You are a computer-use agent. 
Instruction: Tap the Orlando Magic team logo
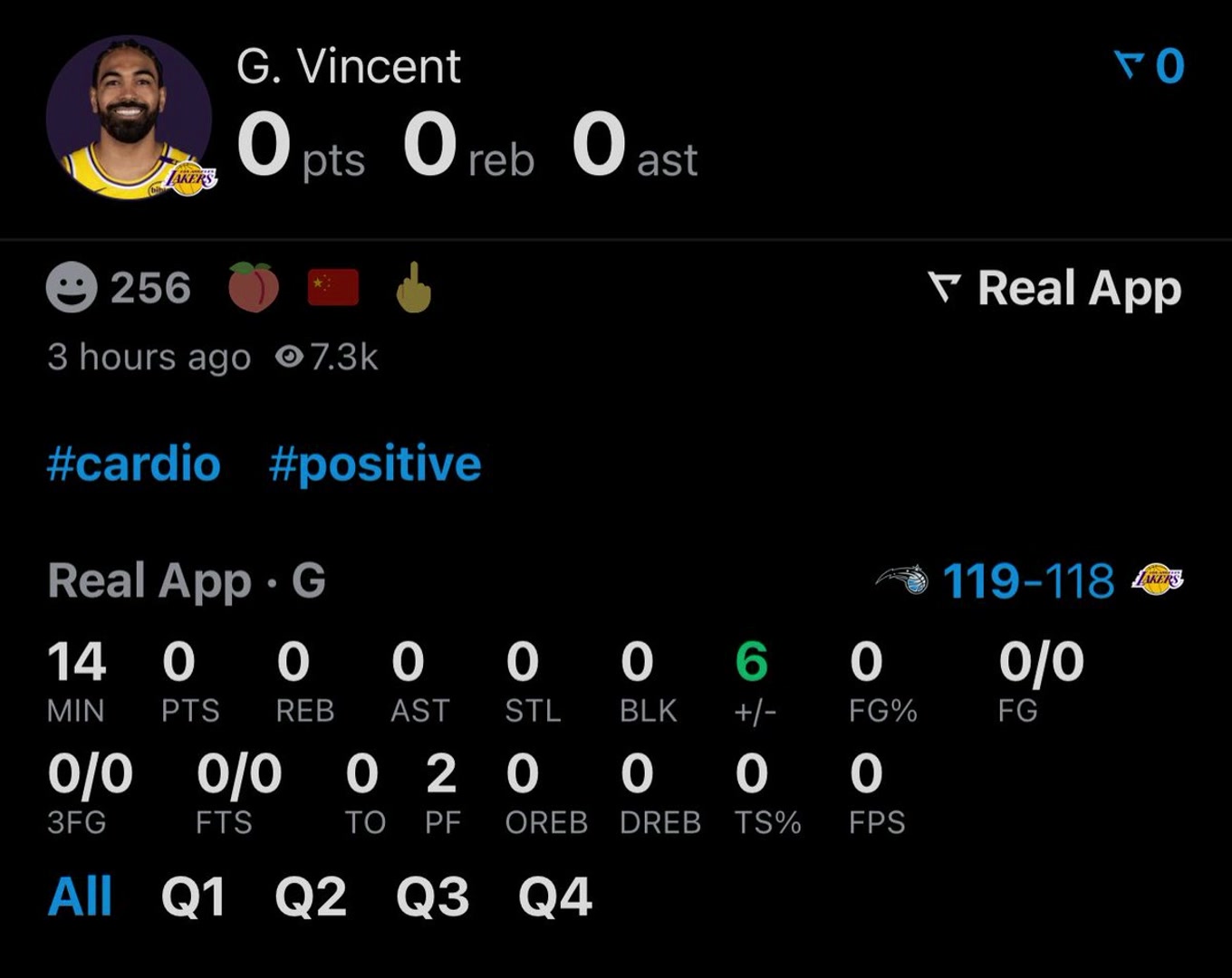click(902, 580)
